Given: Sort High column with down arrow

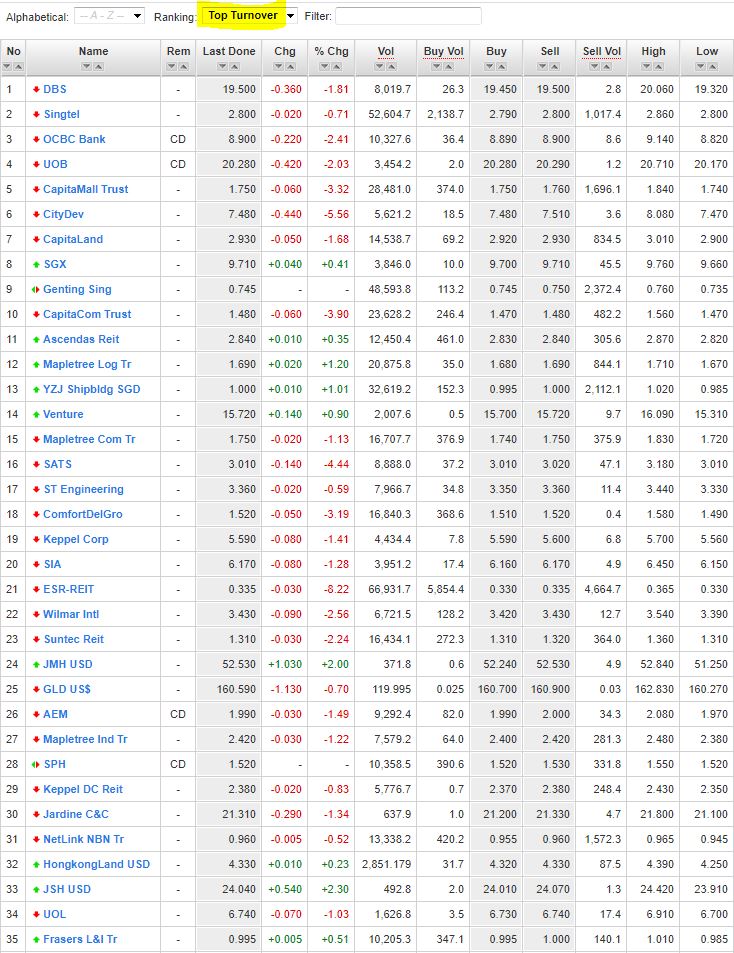Looking at the screenshot, I should point(647,66).
